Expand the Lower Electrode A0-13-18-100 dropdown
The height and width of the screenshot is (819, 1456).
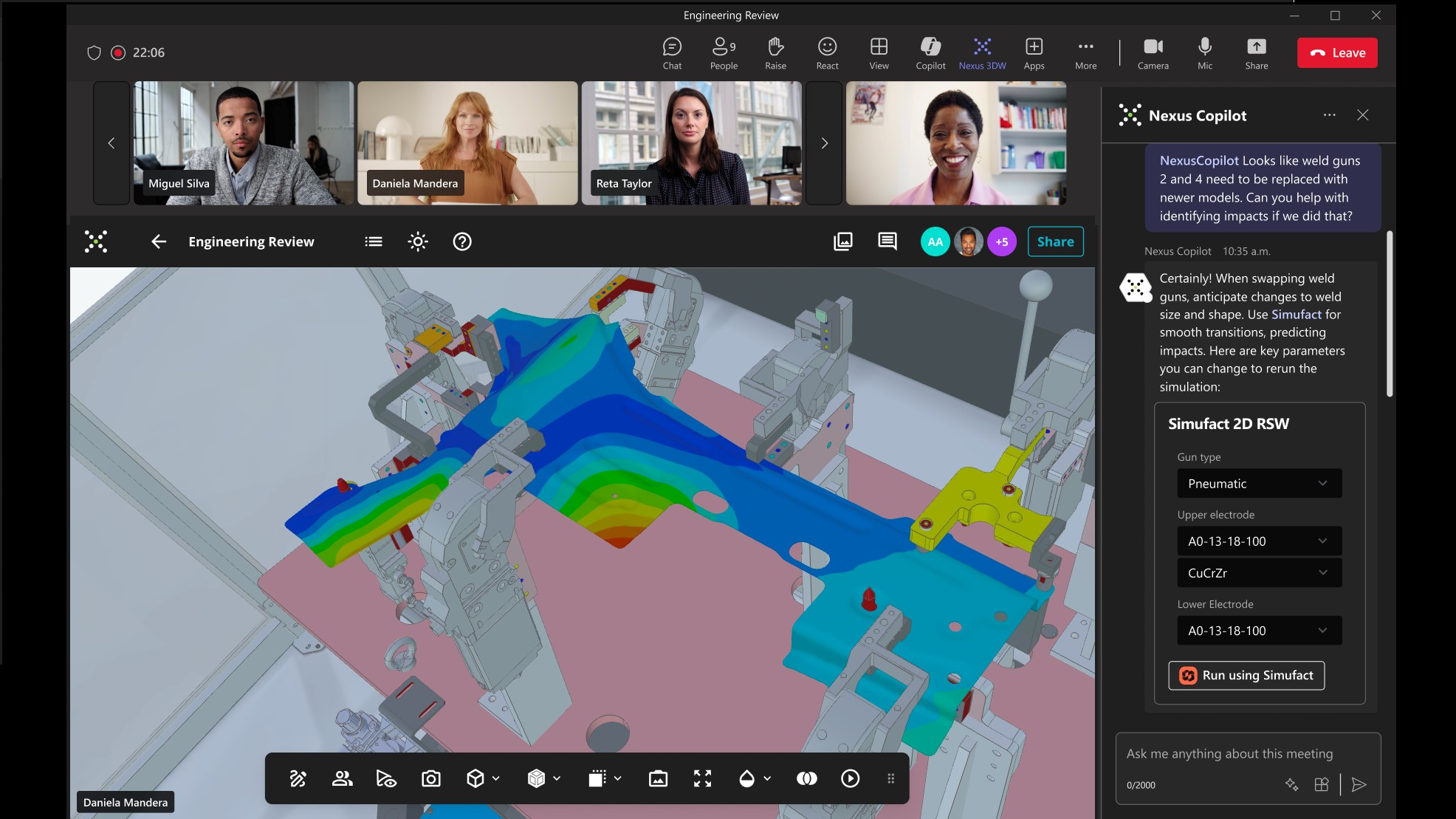1259,631
